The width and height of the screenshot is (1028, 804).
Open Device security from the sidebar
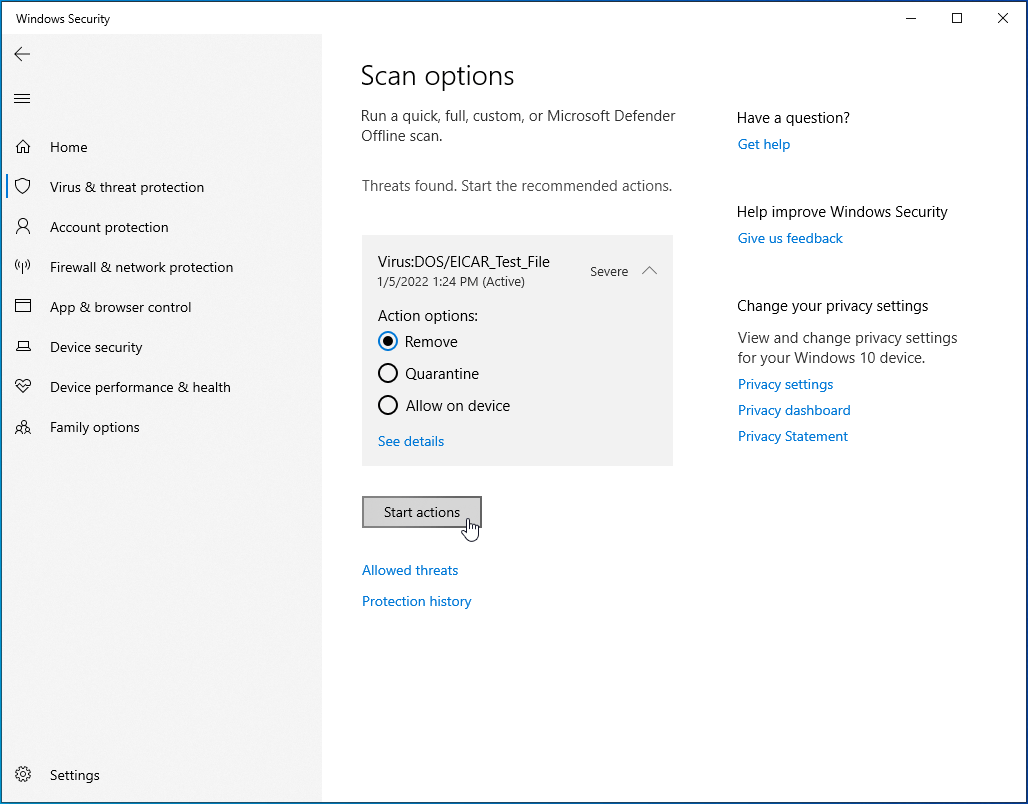click(x=96, y=347)
